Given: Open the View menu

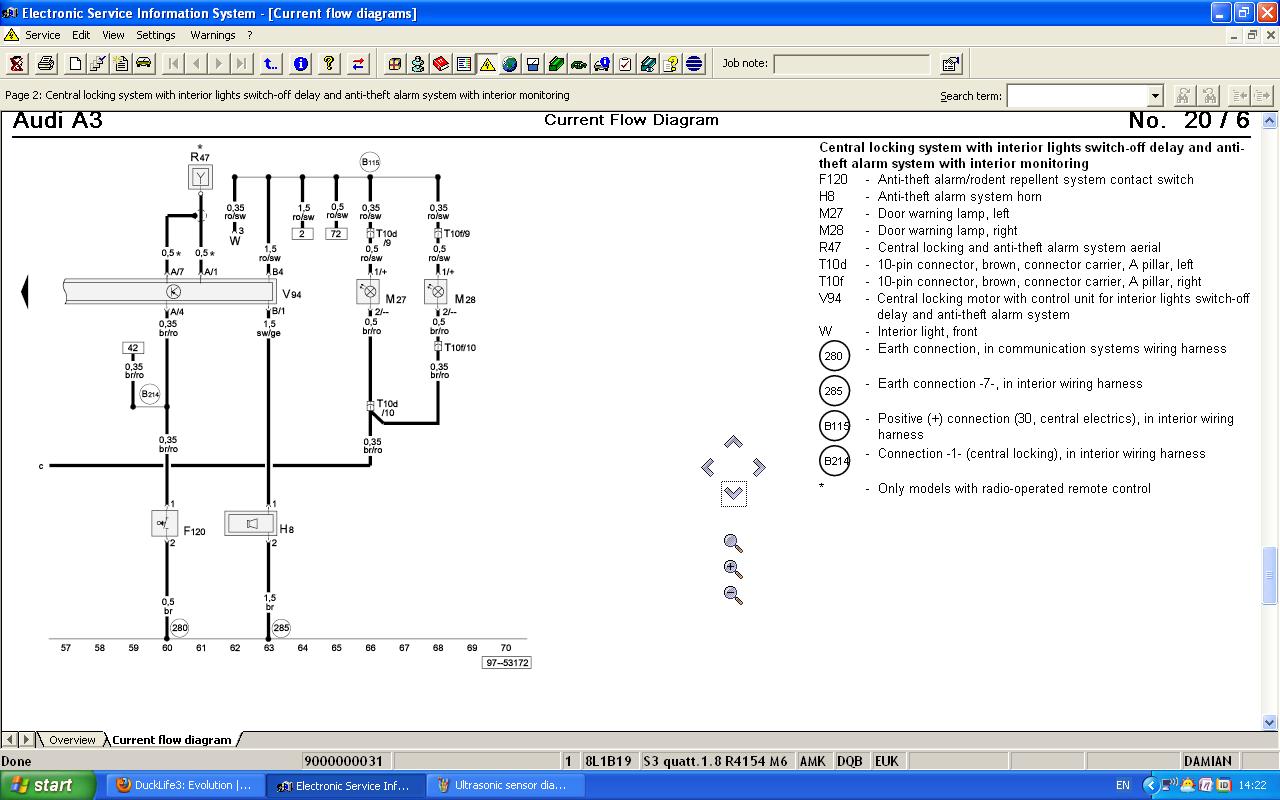Looking at the screenshot, I should (x=113, y=35).
